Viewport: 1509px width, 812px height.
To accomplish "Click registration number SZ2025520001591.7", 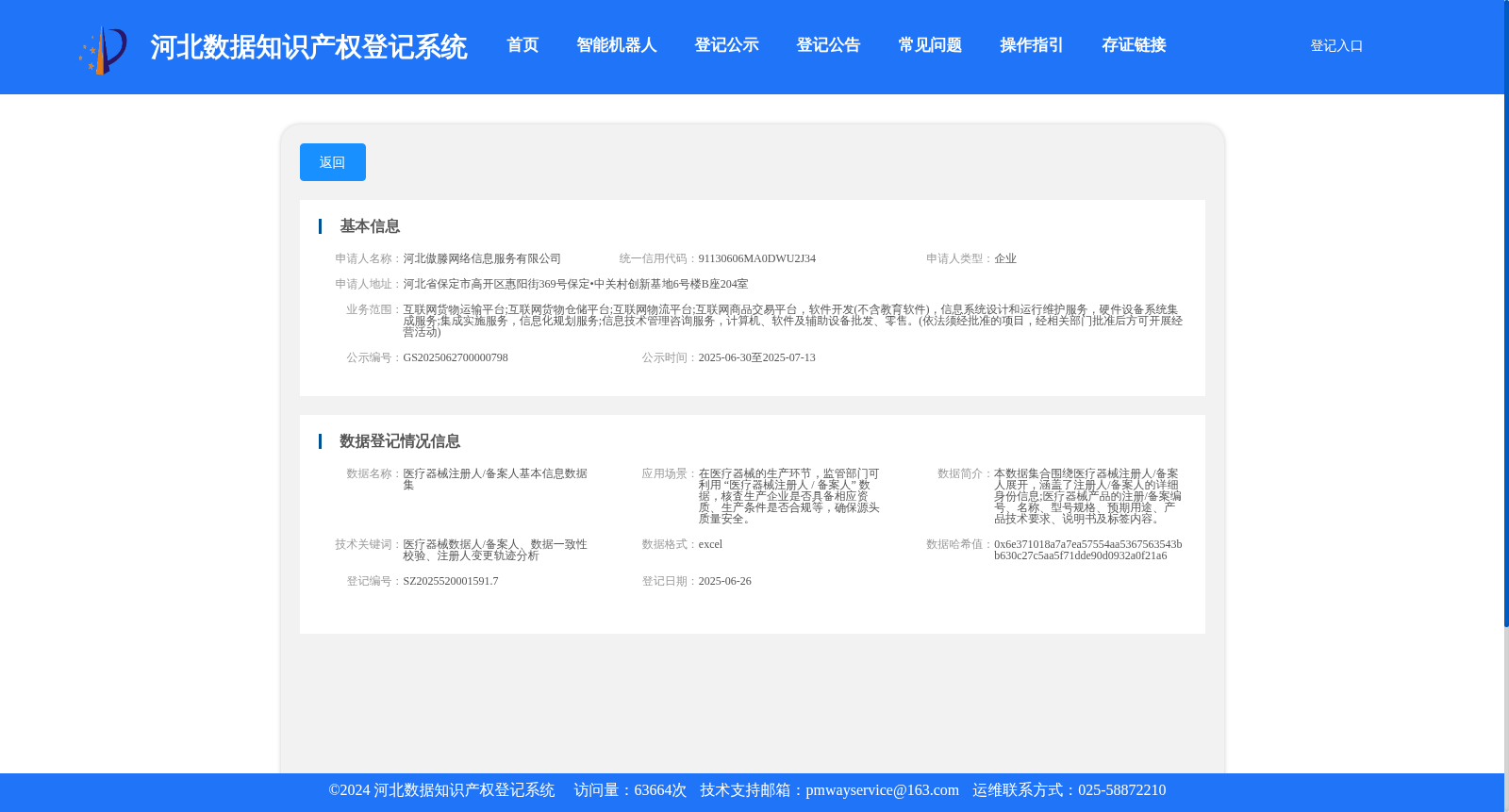I will (x=451, y=581).
